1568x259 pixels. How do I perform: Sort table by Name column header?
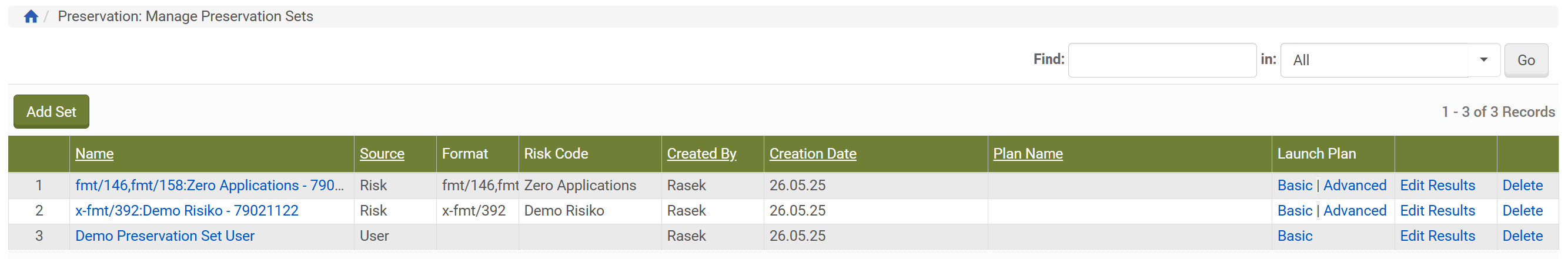[x=94, y=154]
